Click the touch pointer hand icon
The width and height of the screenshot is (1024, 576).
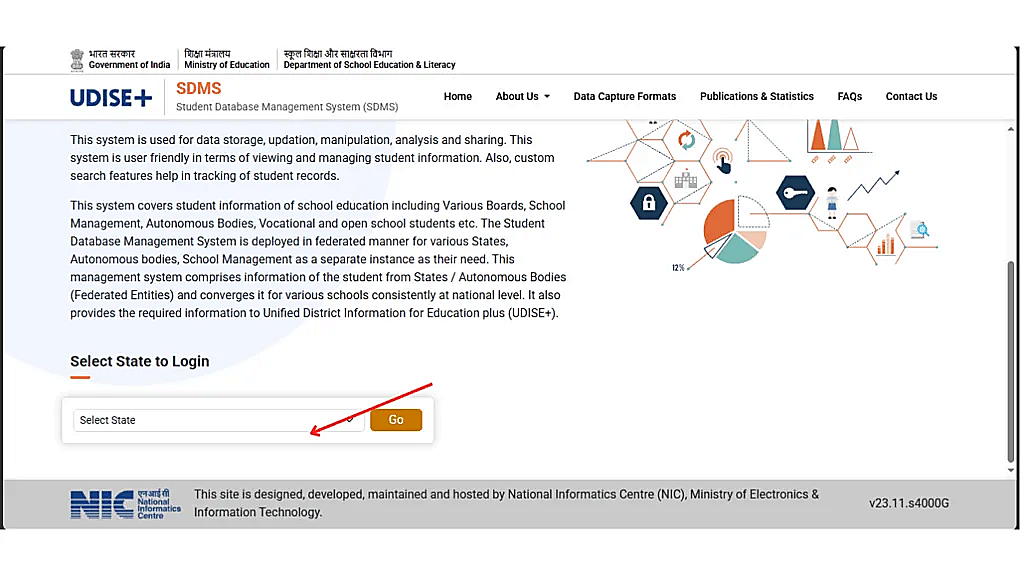click(722, 161)
